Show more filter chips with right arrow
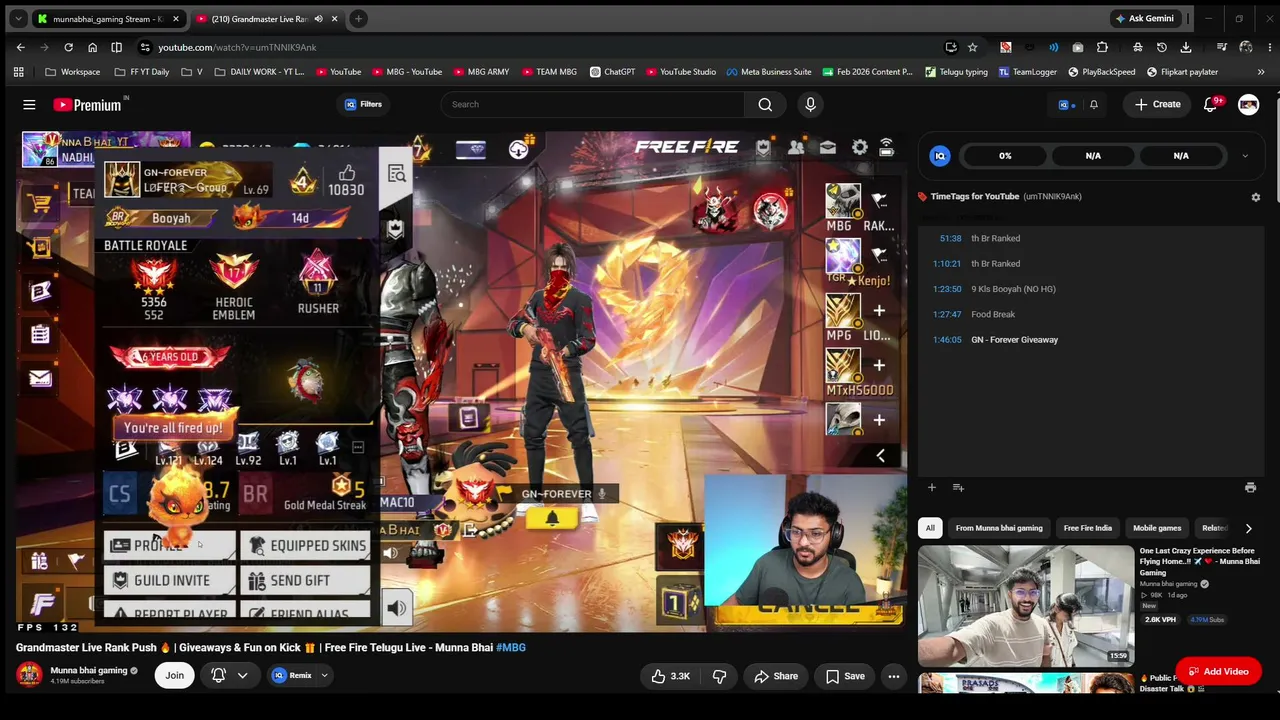 pyautogui.click(x=1248, y=528)
